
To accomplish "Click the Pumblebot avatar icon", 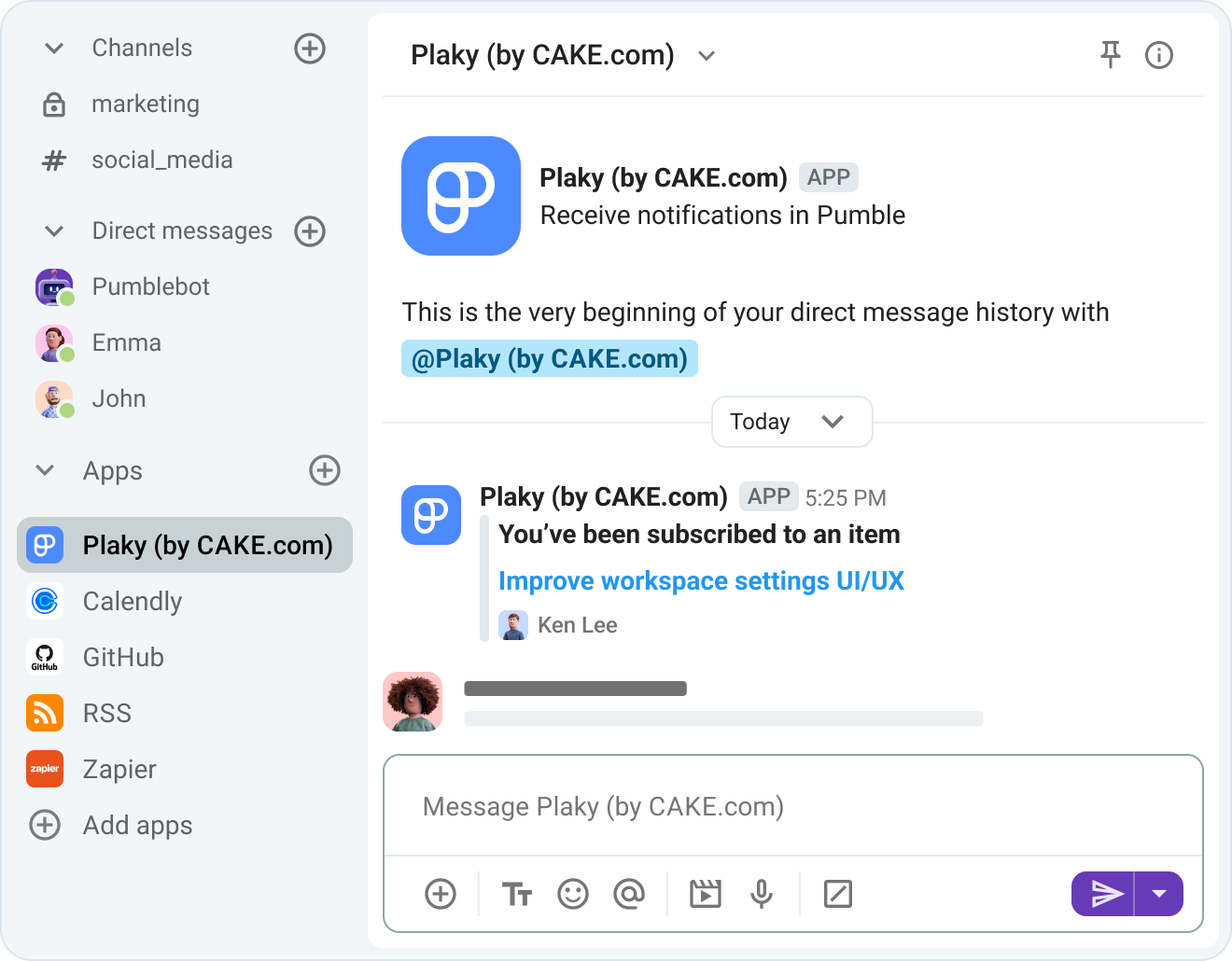I will [54, 287].
